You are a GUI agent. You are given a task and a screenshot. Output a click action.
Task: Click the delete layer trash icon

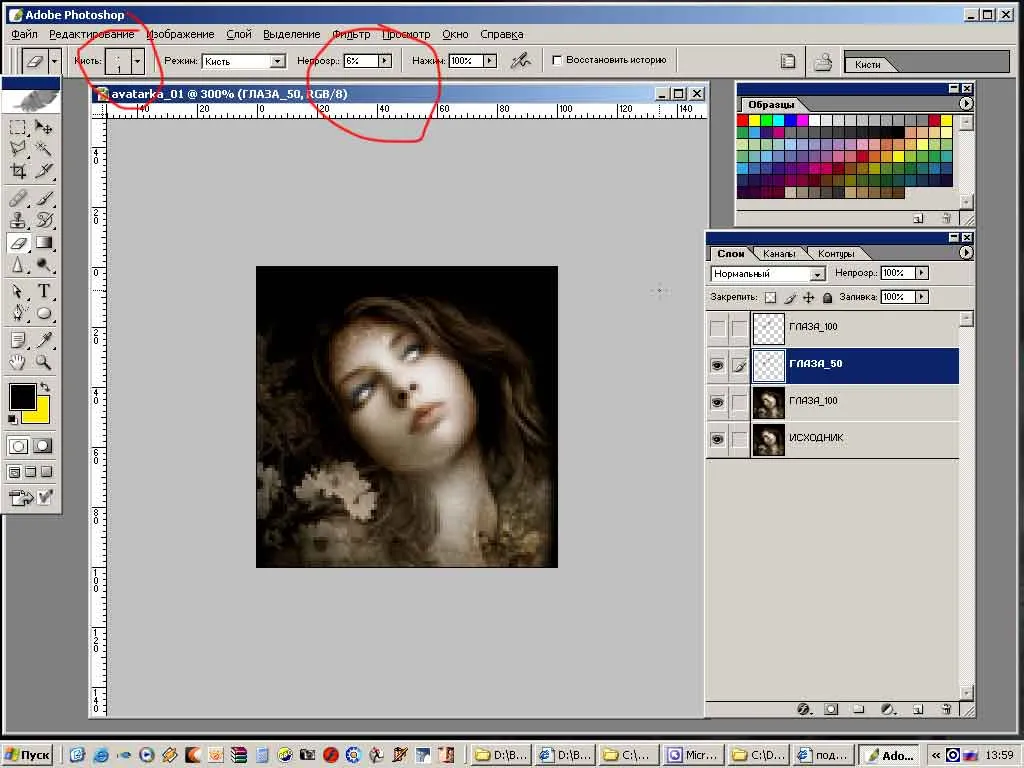tap(946, 709)
